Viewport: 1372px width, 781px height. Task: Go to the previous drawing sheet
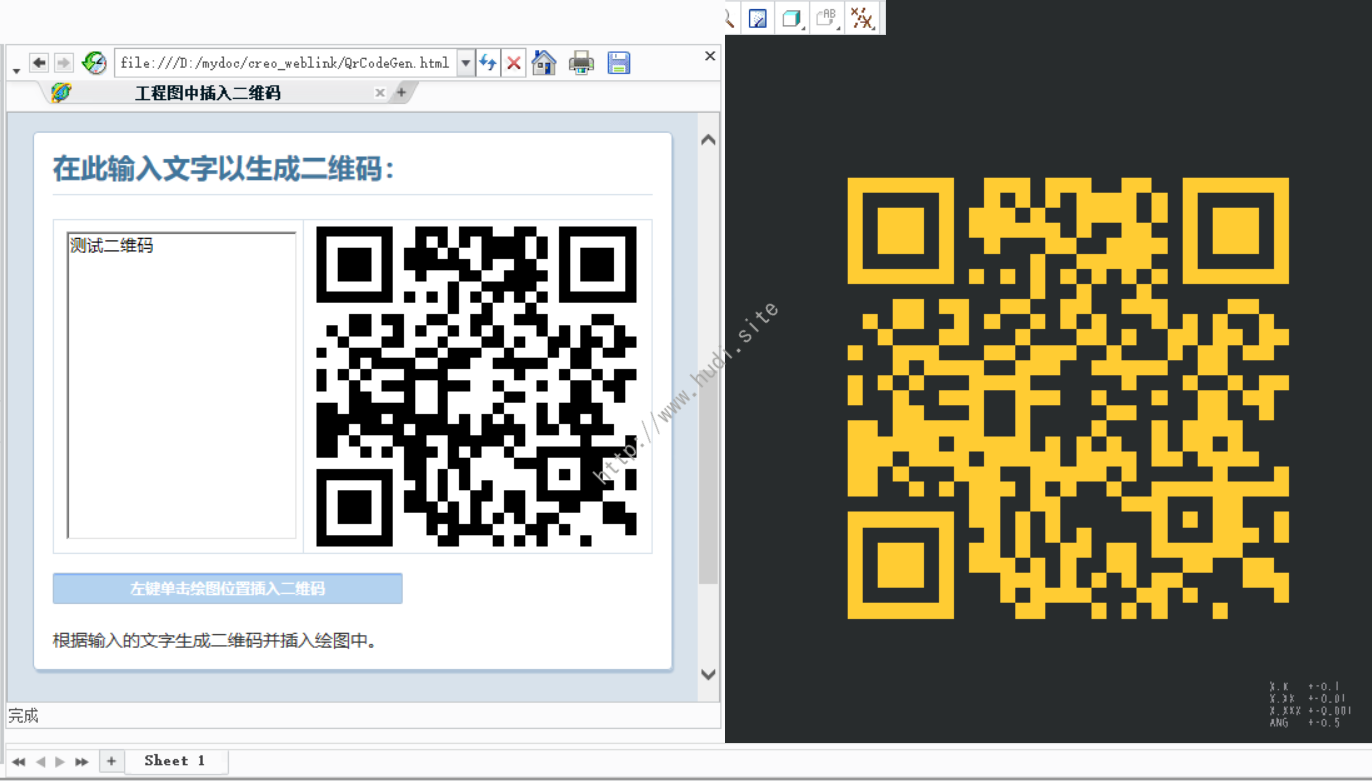[40, 762]
